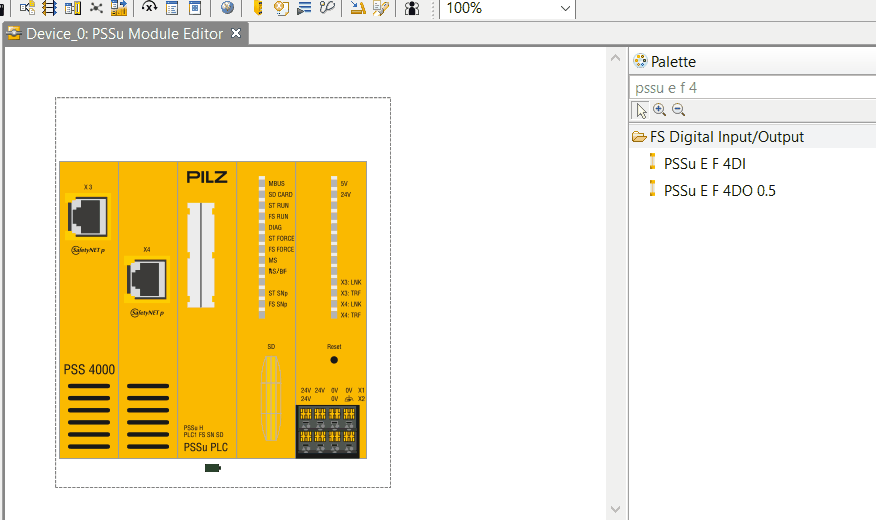Viewport: 876px width, 520px height.
Task: Click the stethoscope diagnostics toolbar icon
Action: point(327,8)
